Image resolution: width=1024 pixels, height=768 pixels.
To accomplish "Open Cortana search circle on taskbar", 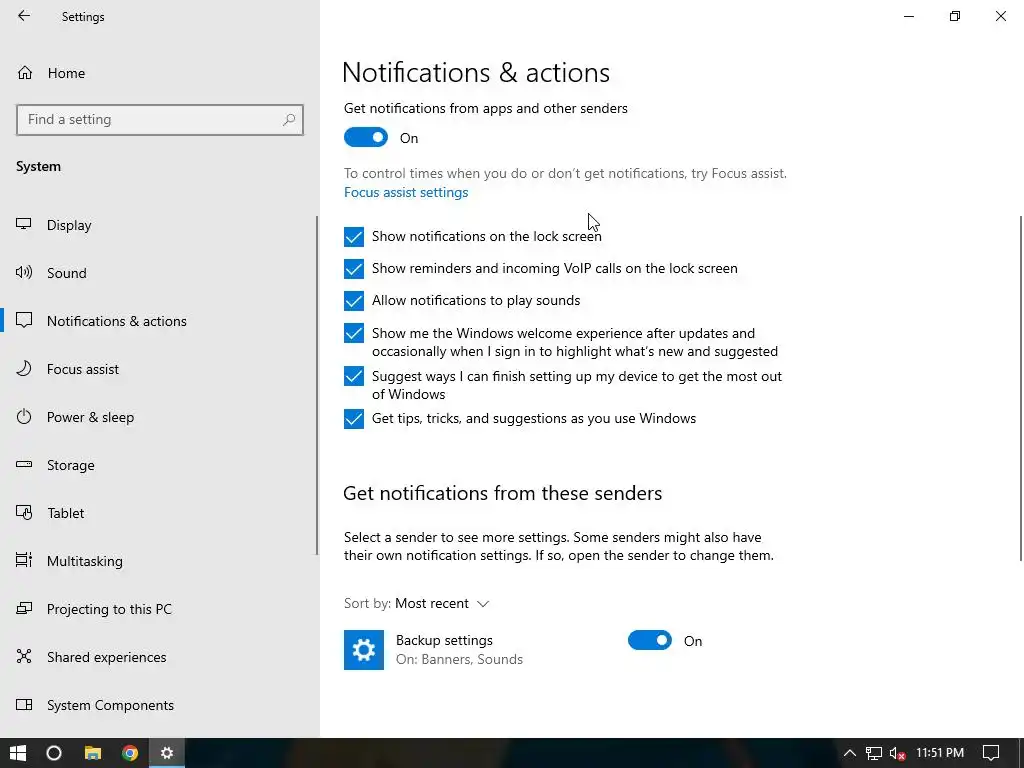I will coord(54,753).
